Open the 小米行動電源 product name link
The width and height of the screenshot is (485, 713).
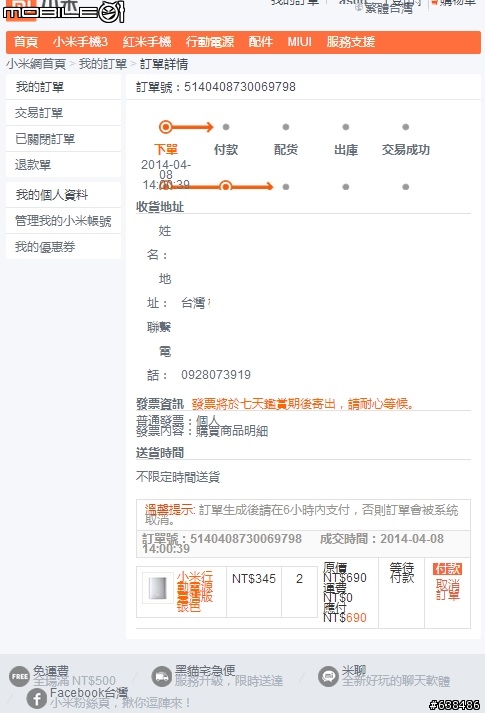coord(195,591)
